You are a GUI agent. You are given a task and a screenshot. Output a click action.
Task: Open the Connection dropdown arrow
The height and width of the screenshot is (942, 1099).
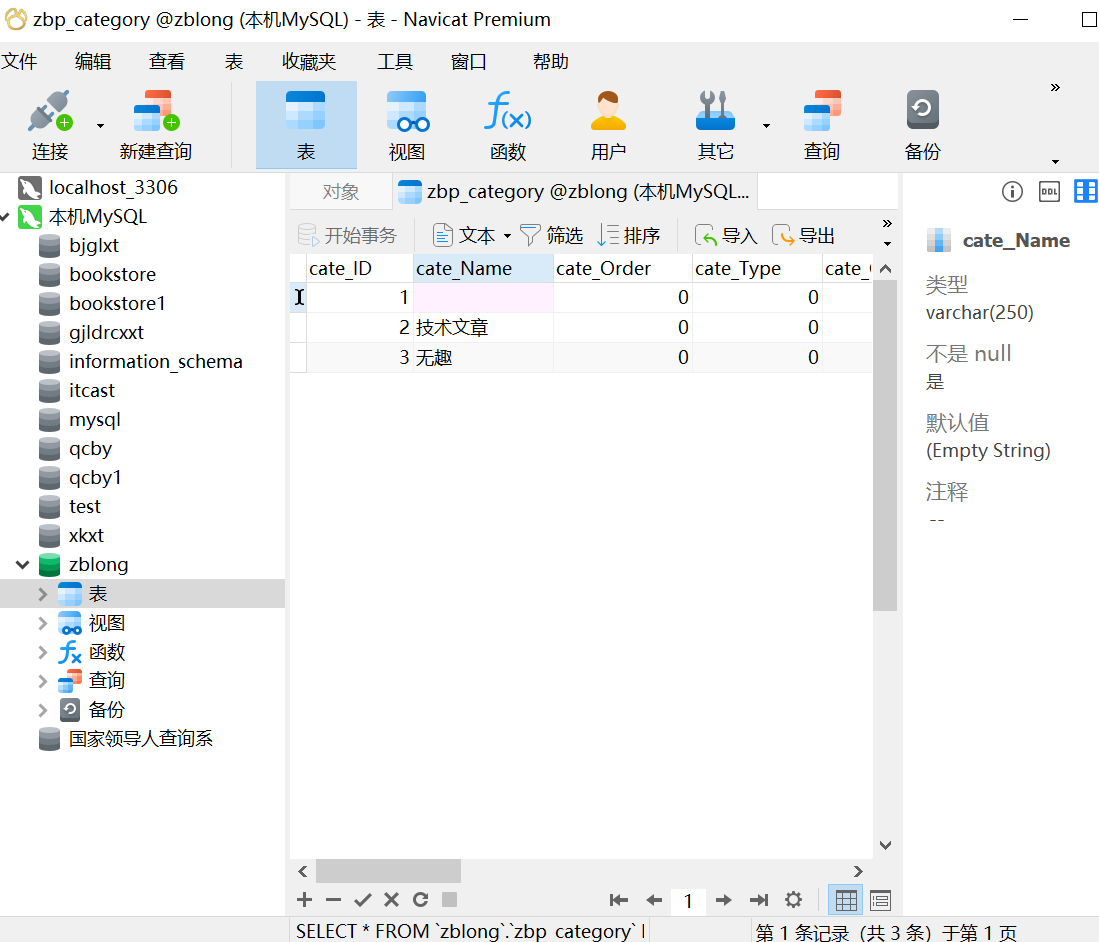click(x=100, y=125)
